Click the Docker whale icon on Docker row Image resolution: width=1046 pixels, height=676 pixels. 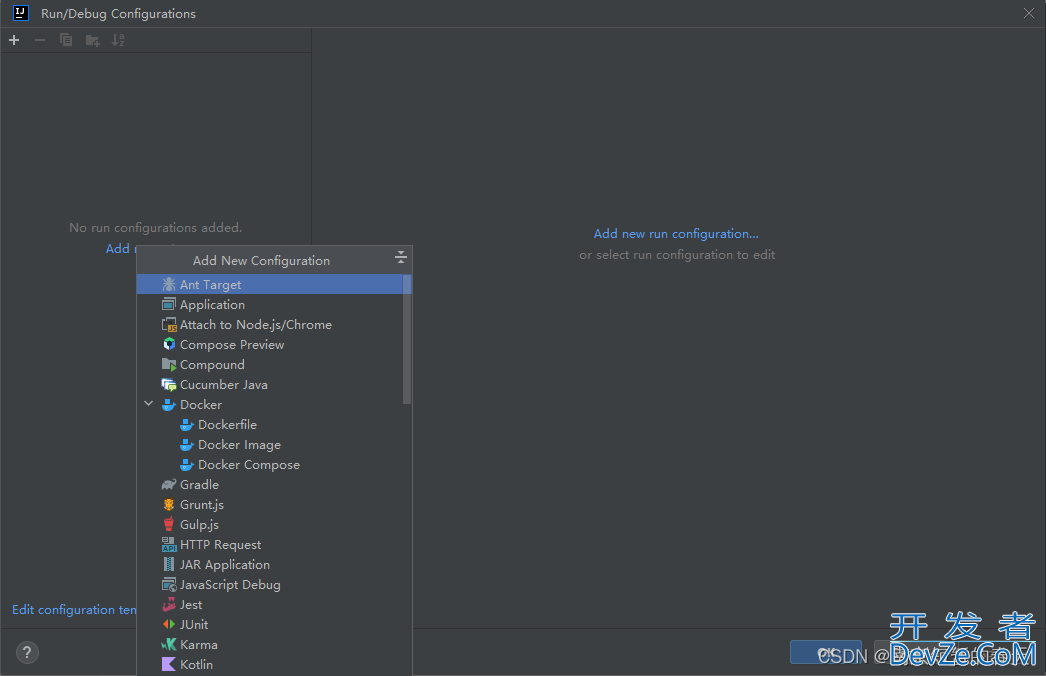tap(169, 404)
